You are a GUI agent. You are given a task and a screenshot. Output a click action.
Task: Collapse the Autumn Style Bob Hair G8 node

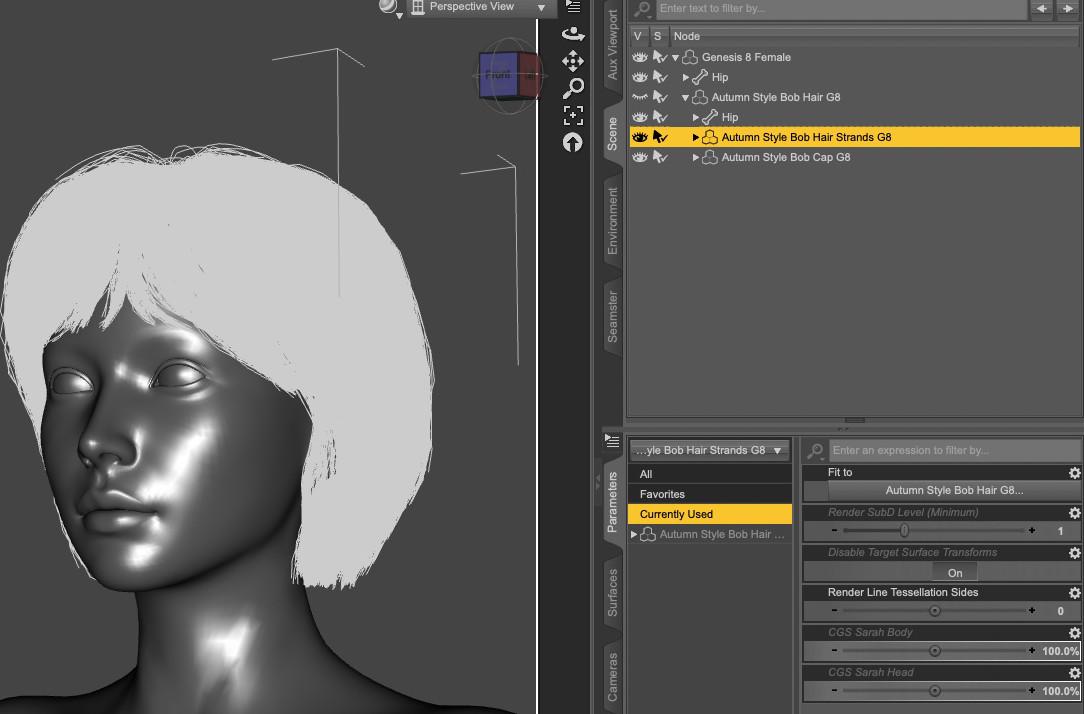click(685, 98)
